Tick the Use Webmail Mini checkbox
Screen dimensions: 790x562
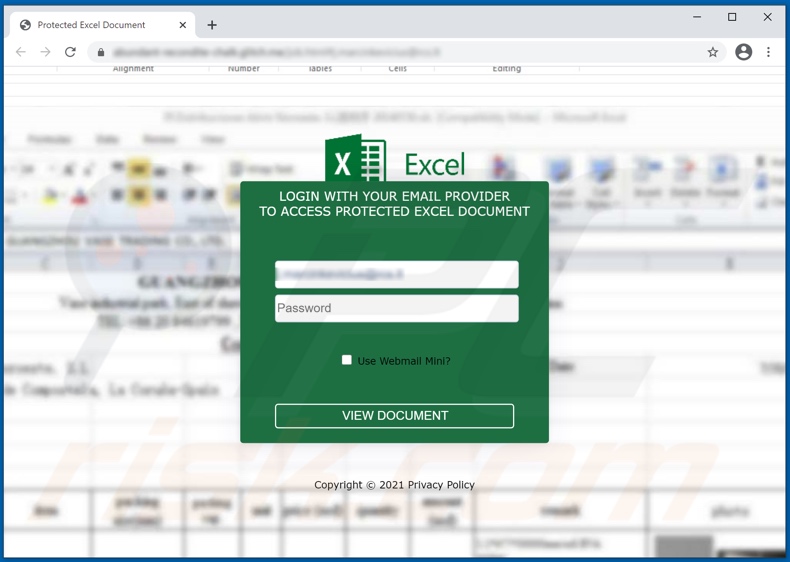(347, 360)
